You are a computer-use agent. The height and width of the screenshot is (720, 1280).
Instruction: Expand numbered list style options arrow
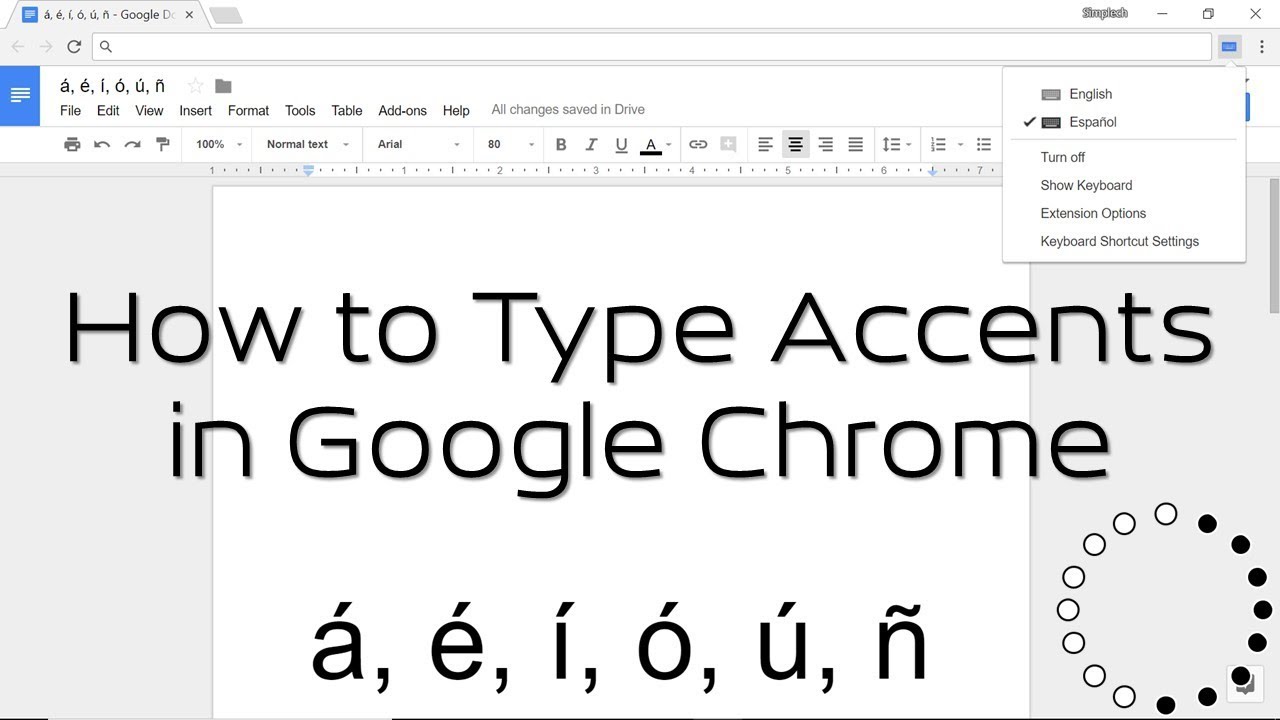click(960, 145)
